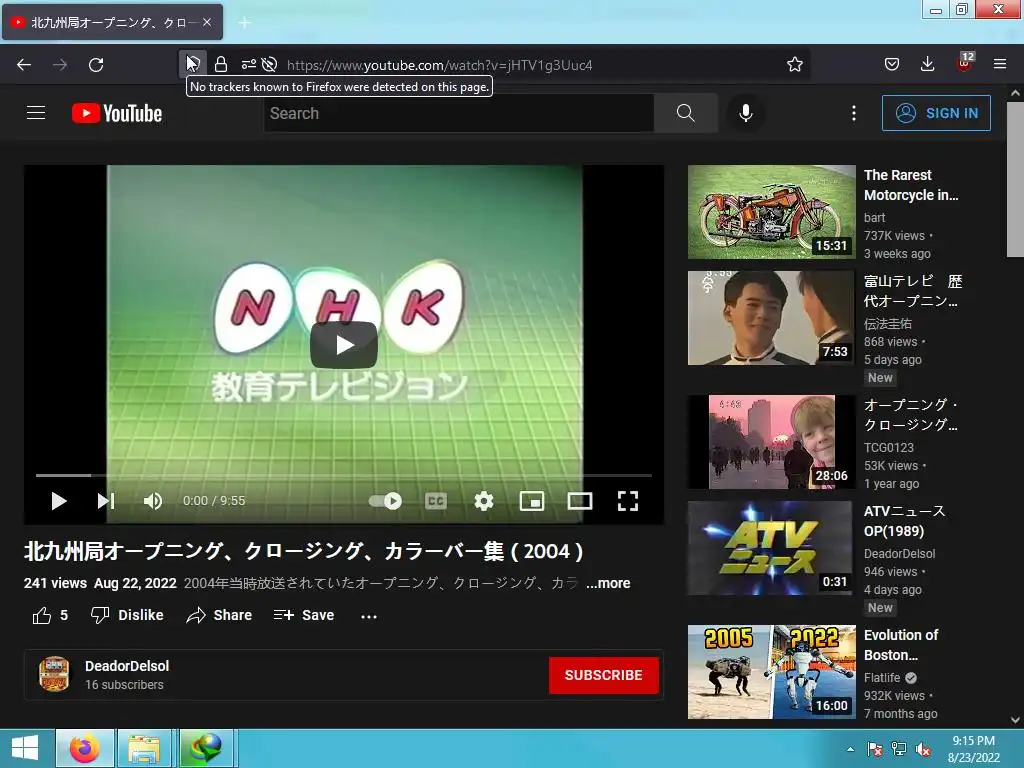The height and width of the screenshot is (768, 1024).
Task: Enable miniplayer mode
Action: (532, 501)
